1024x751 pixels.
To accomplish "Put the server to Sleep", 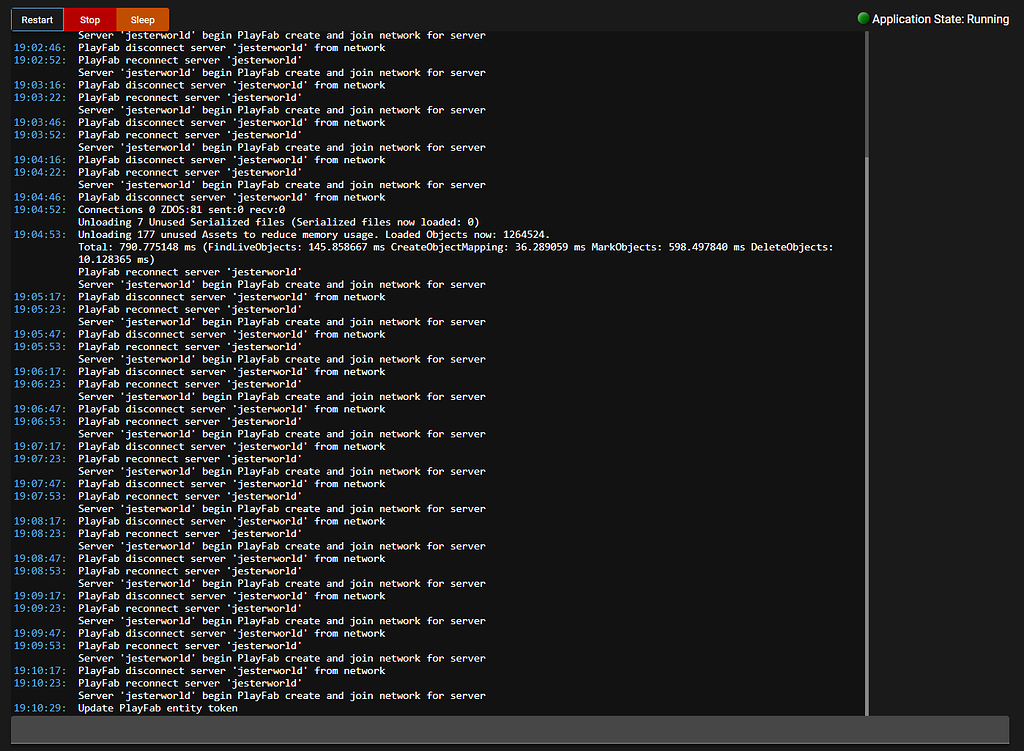I will pyautogui.click(x=142, y=20).
